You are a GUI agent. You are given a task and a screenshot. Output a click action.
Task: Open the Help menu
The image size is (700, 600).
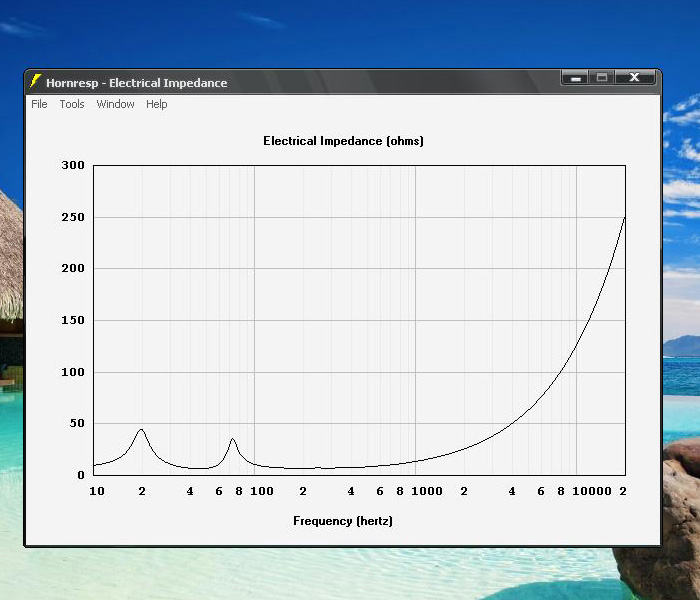[x=157, y=104]
